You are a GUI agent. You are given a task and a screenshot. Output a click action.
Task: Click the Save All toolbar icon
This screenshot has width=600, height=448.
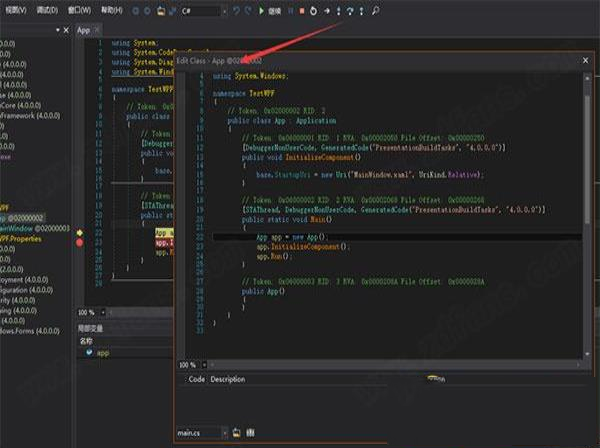pos(173,11)
